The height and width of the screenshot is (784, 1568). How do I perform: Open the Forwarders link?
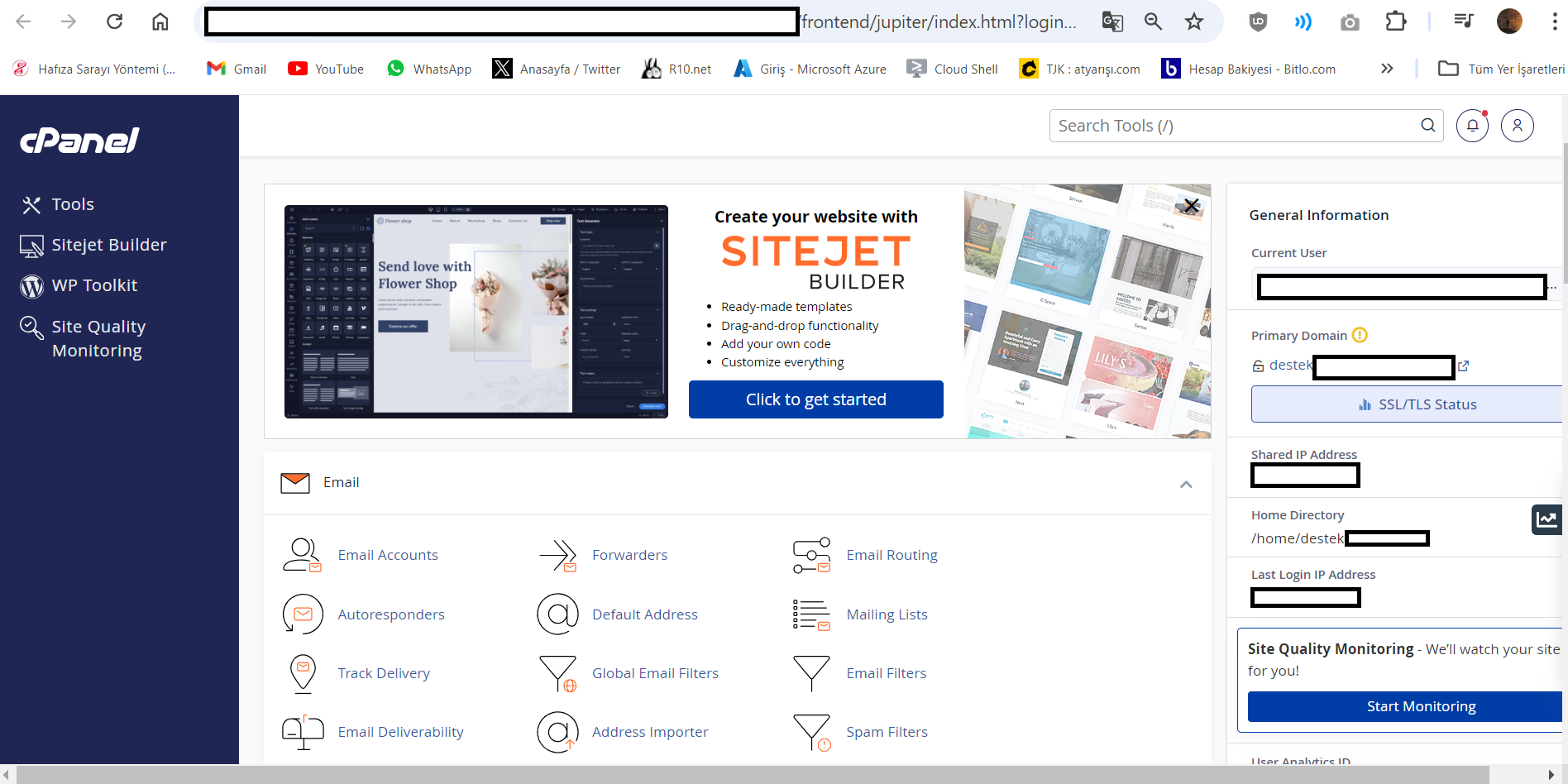click(630, 555)
